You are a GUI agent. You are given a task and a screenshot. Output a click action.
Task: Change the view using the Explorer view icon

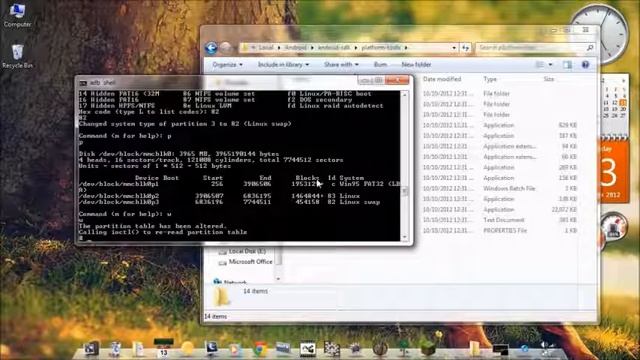540,64
